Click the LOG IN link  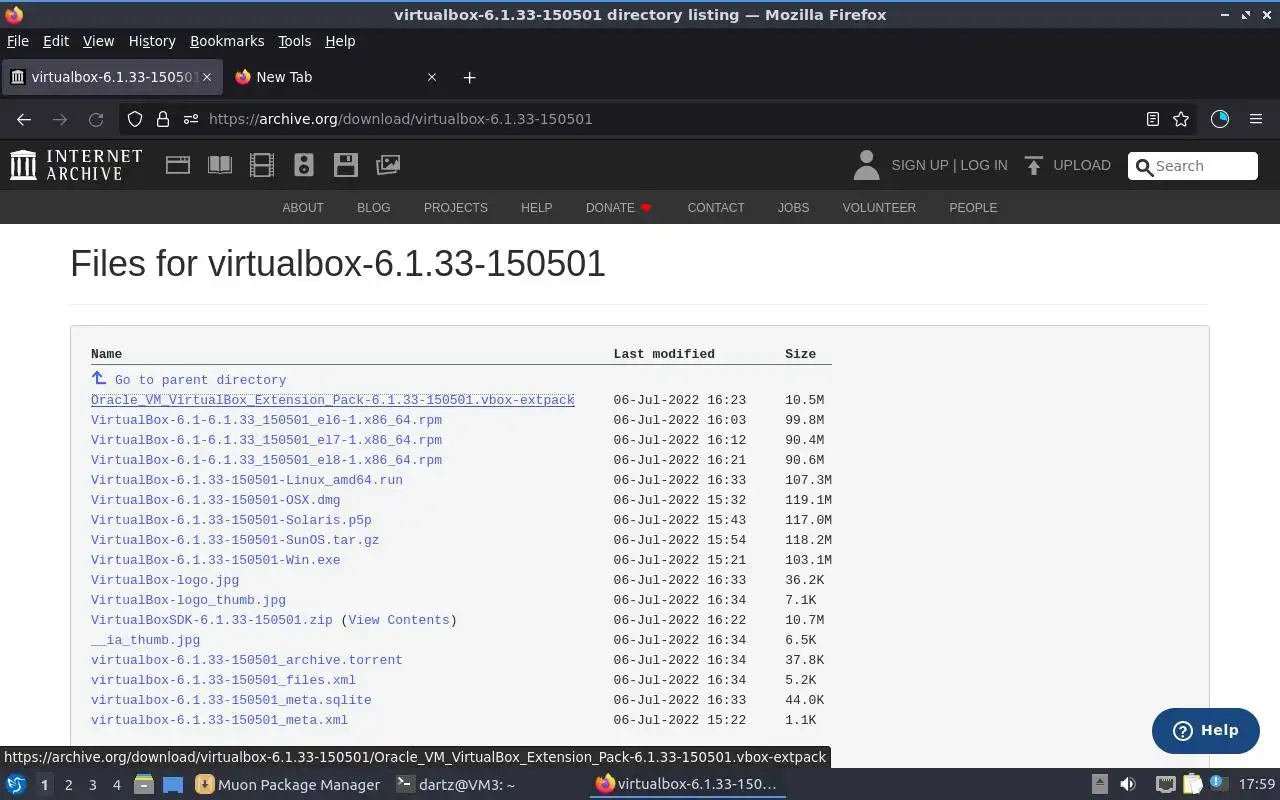984,165
